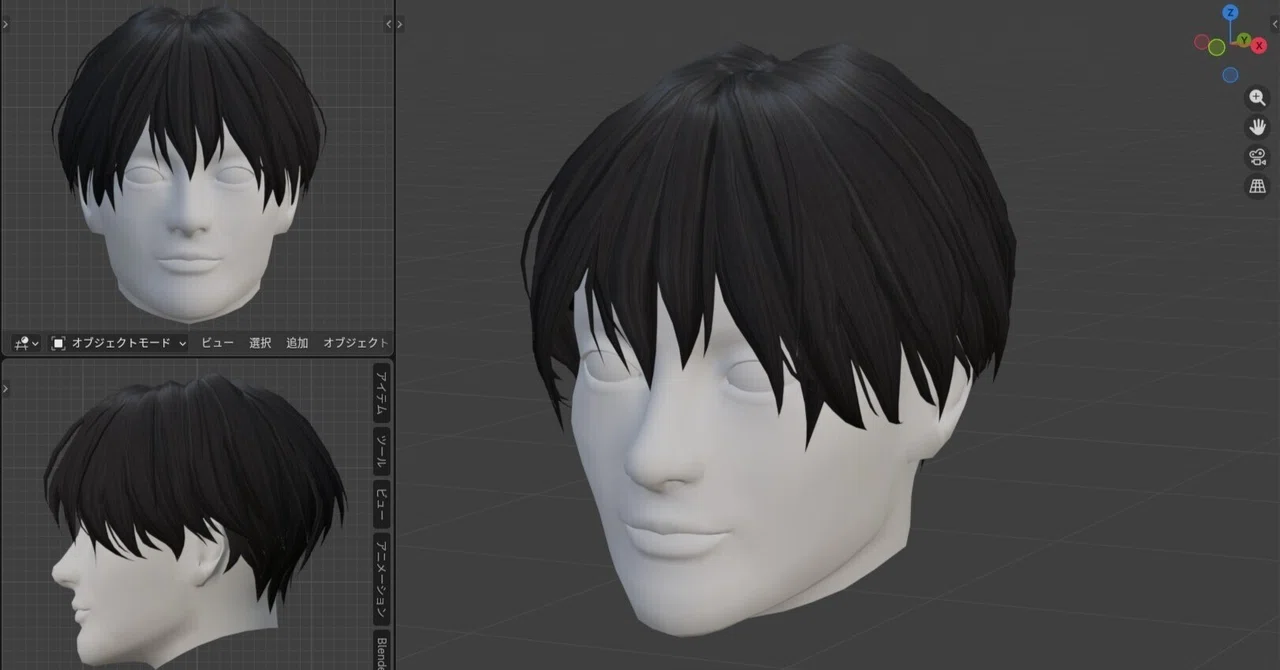Switch to the アイテム sidebar tab

[381, 393]
